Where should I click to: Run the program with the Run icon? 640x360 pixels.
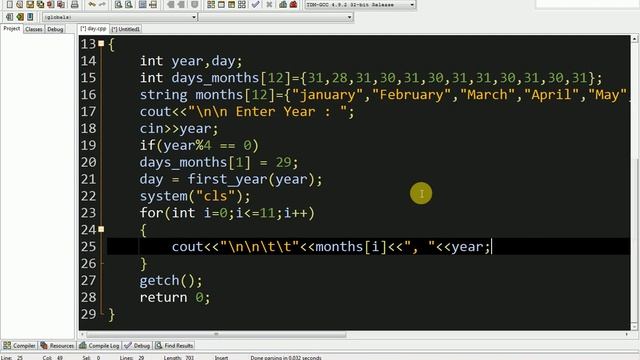click(221, 4)
